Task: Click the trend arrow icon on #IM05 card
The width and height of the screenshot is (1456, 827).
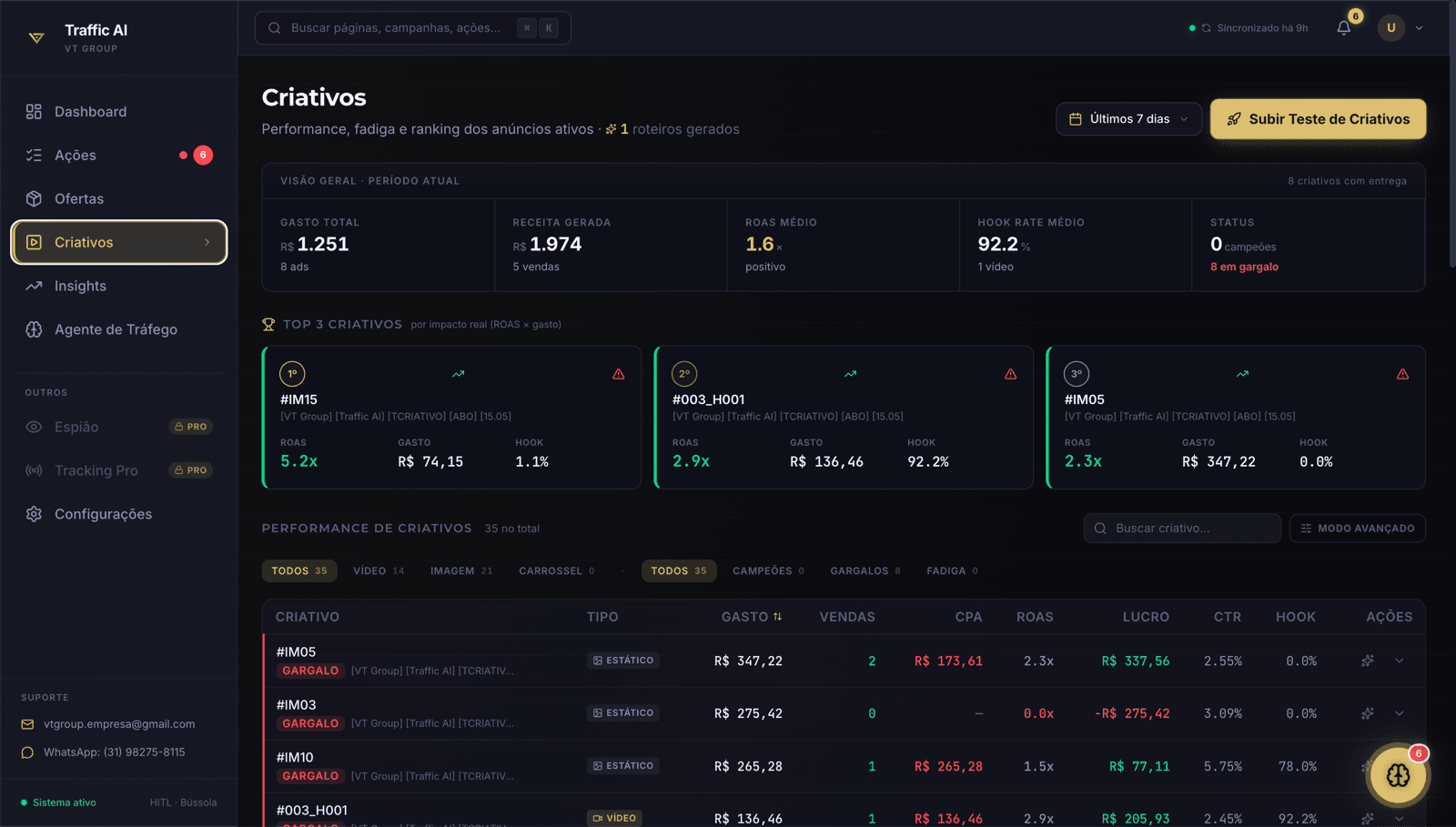Action: pos(1243,374)
